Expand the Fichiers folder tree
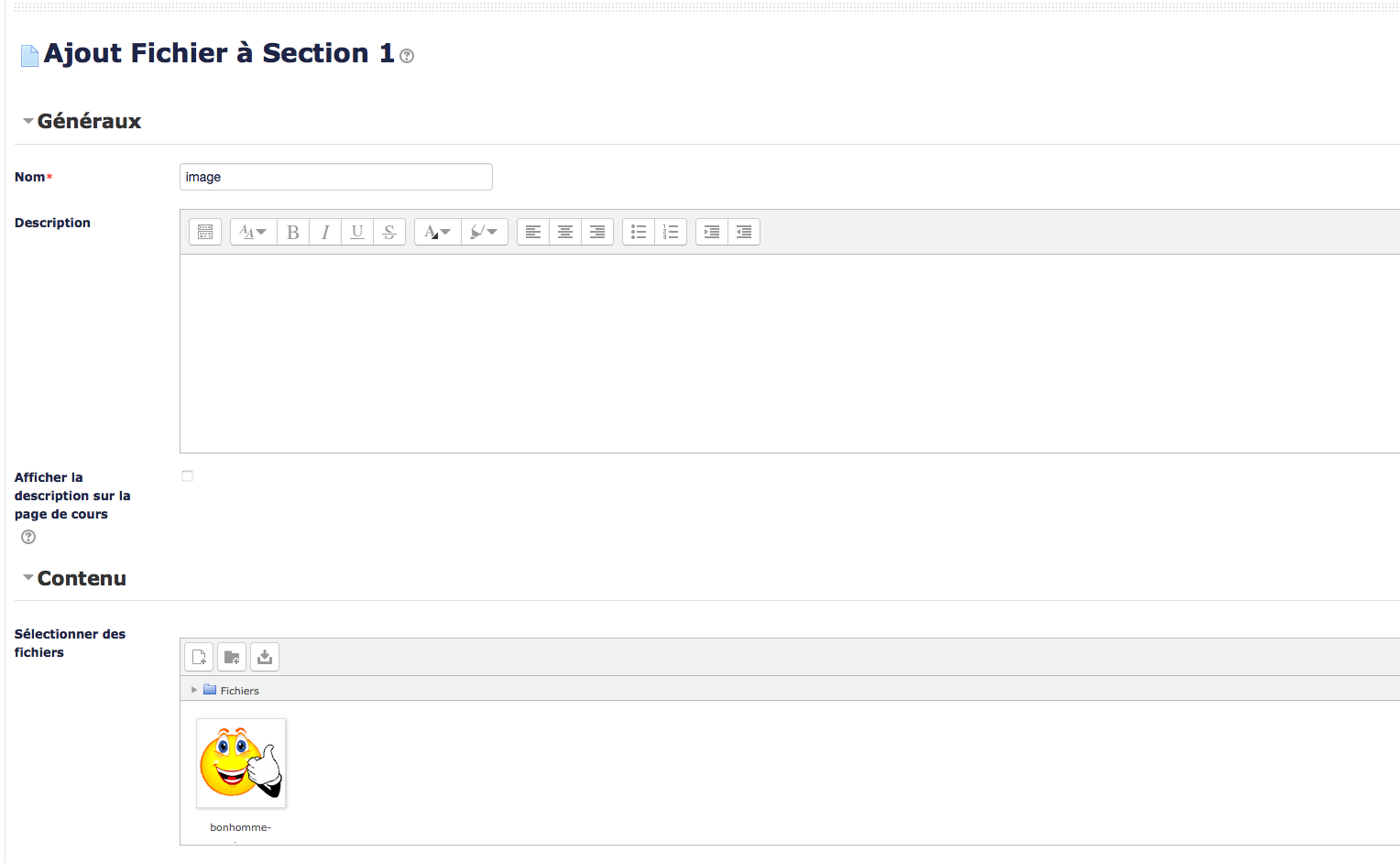The image size is (1400, 863). (x=194, y=690)
